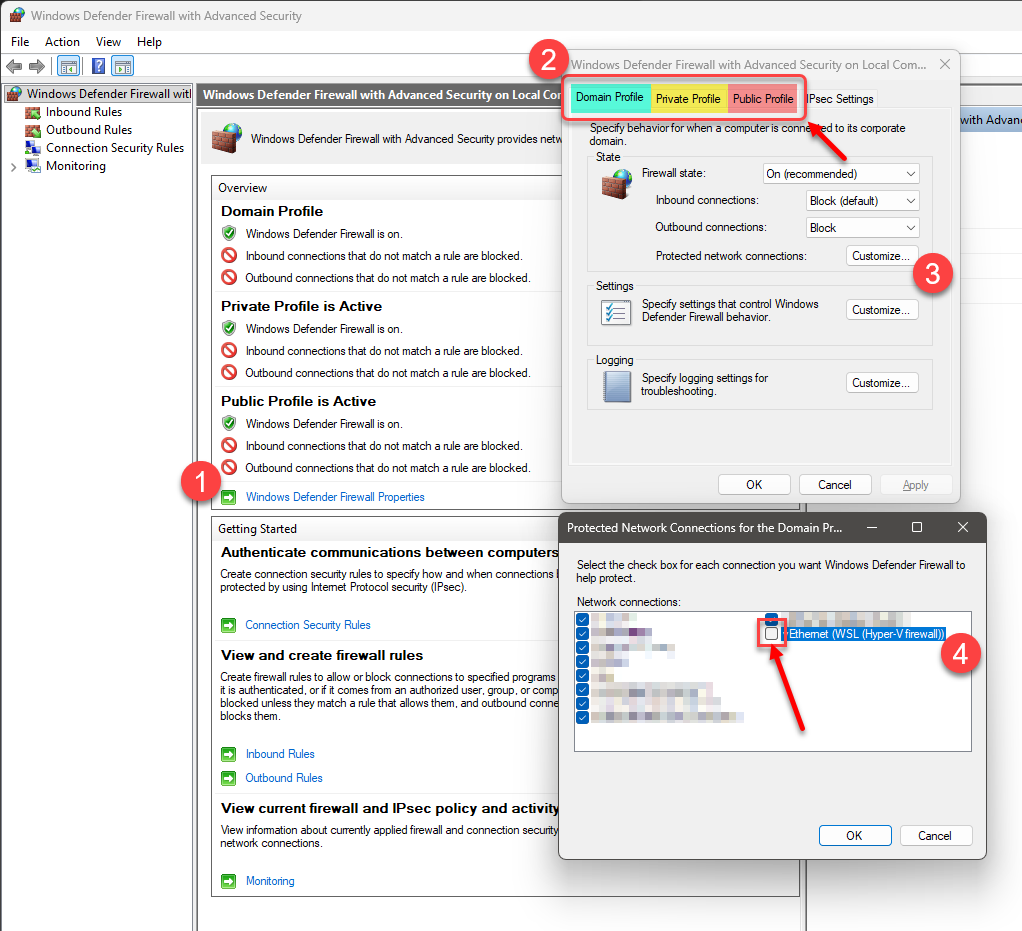Click Customize for Protected network connections

point(881,256)
